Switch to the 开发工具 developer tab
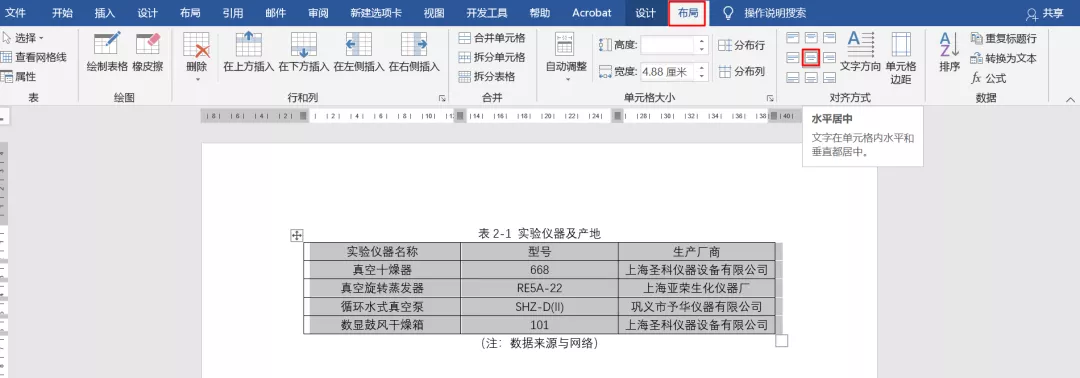The image size is (1080, 378). click(487, 13)
